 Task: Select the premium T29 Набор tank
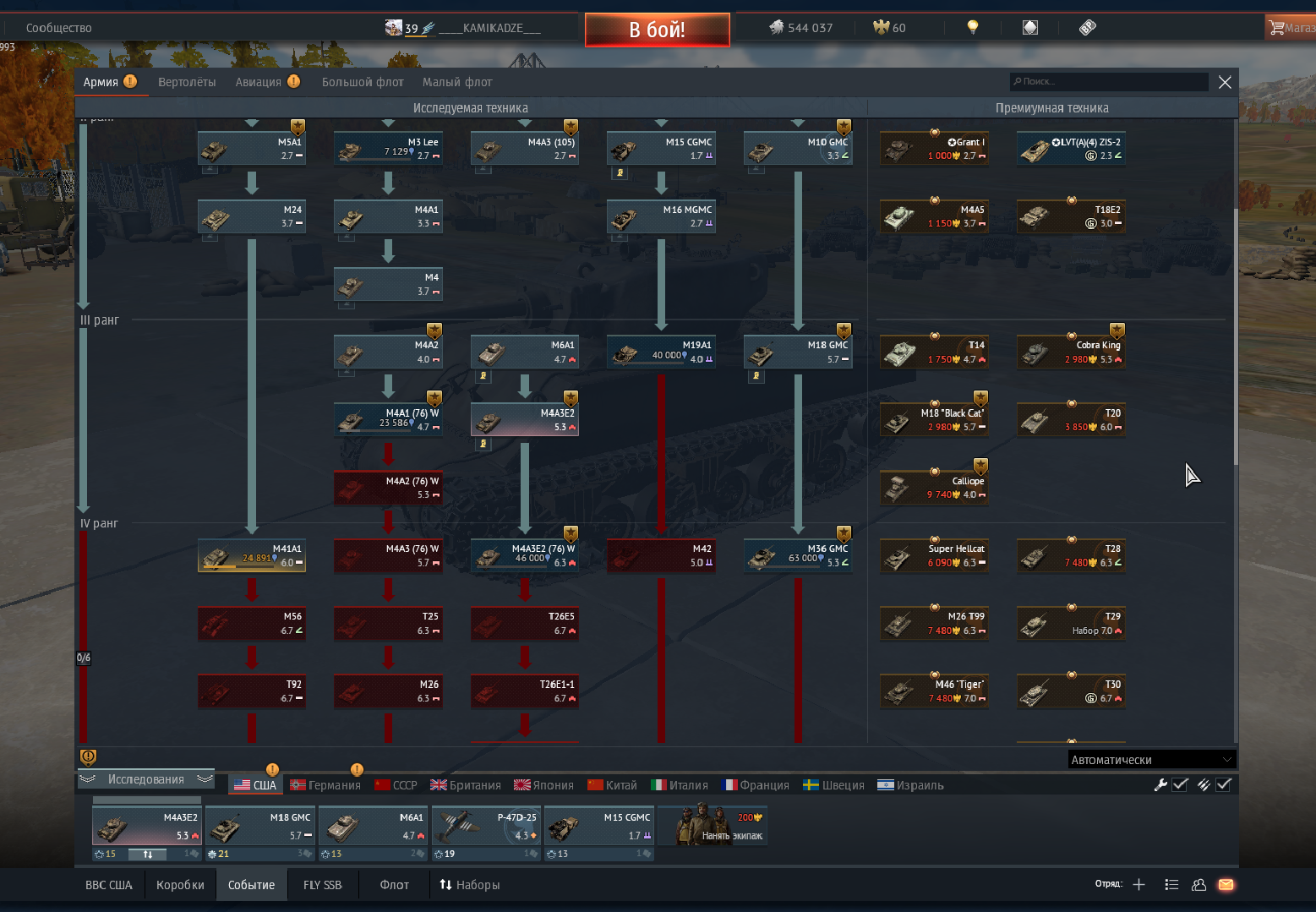point(1071,624)
